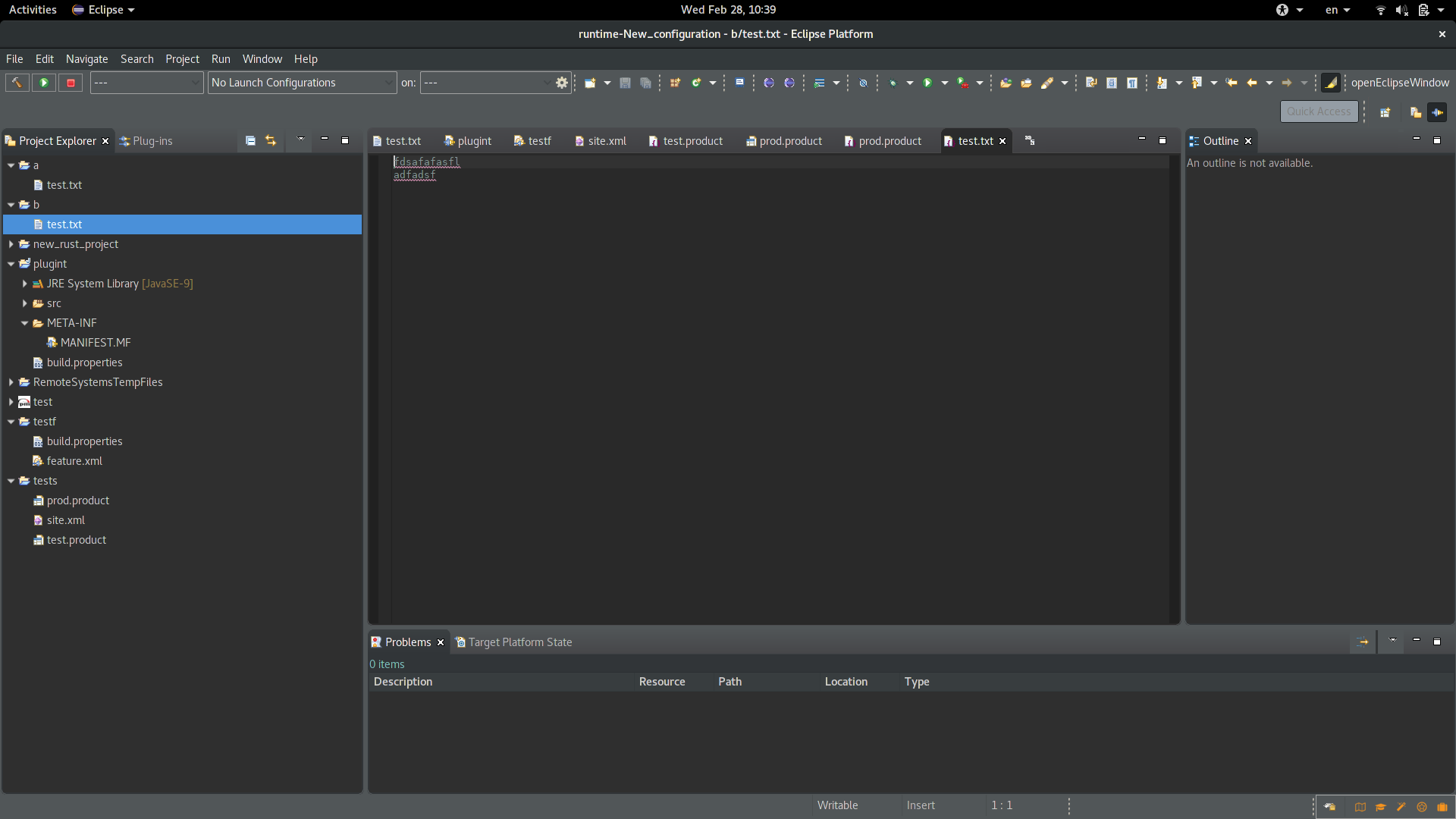Click the red Stop launch button
Screen dimensions: 1456x819
[x=71, y=83]
